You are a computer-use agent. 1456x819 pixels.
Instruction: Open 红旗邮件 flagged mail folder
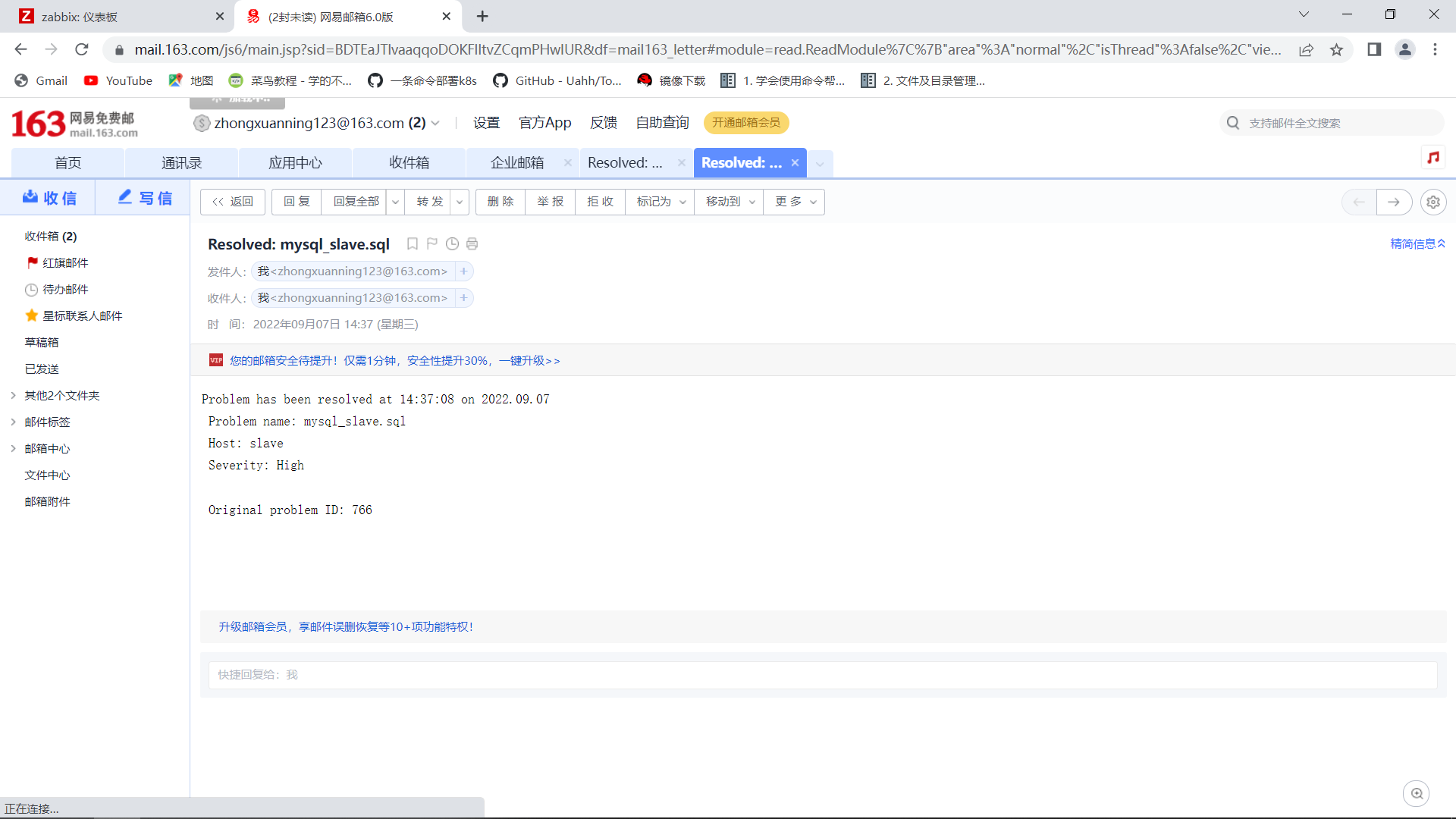(x=65, y=262)
